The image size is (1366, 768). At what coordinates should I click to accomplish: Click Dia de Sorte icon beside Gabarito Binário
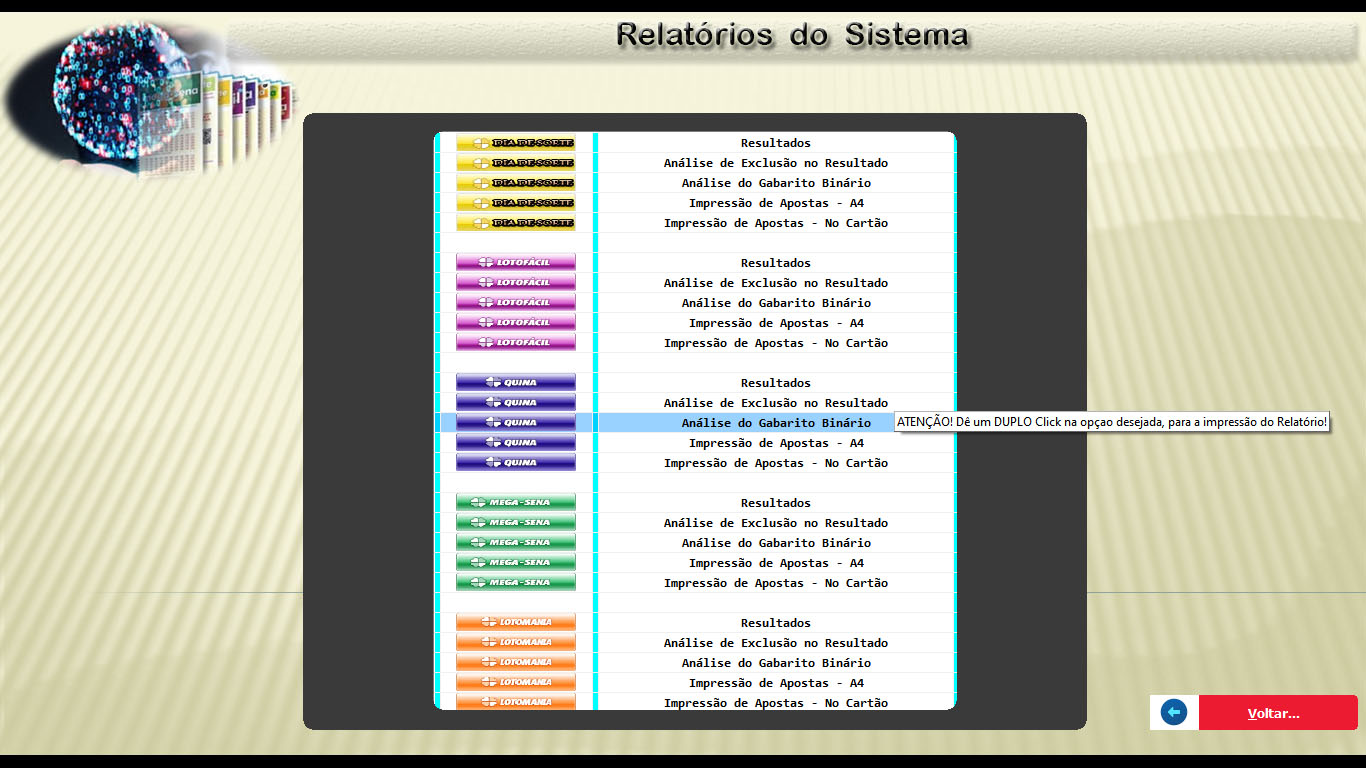point(516,183)
